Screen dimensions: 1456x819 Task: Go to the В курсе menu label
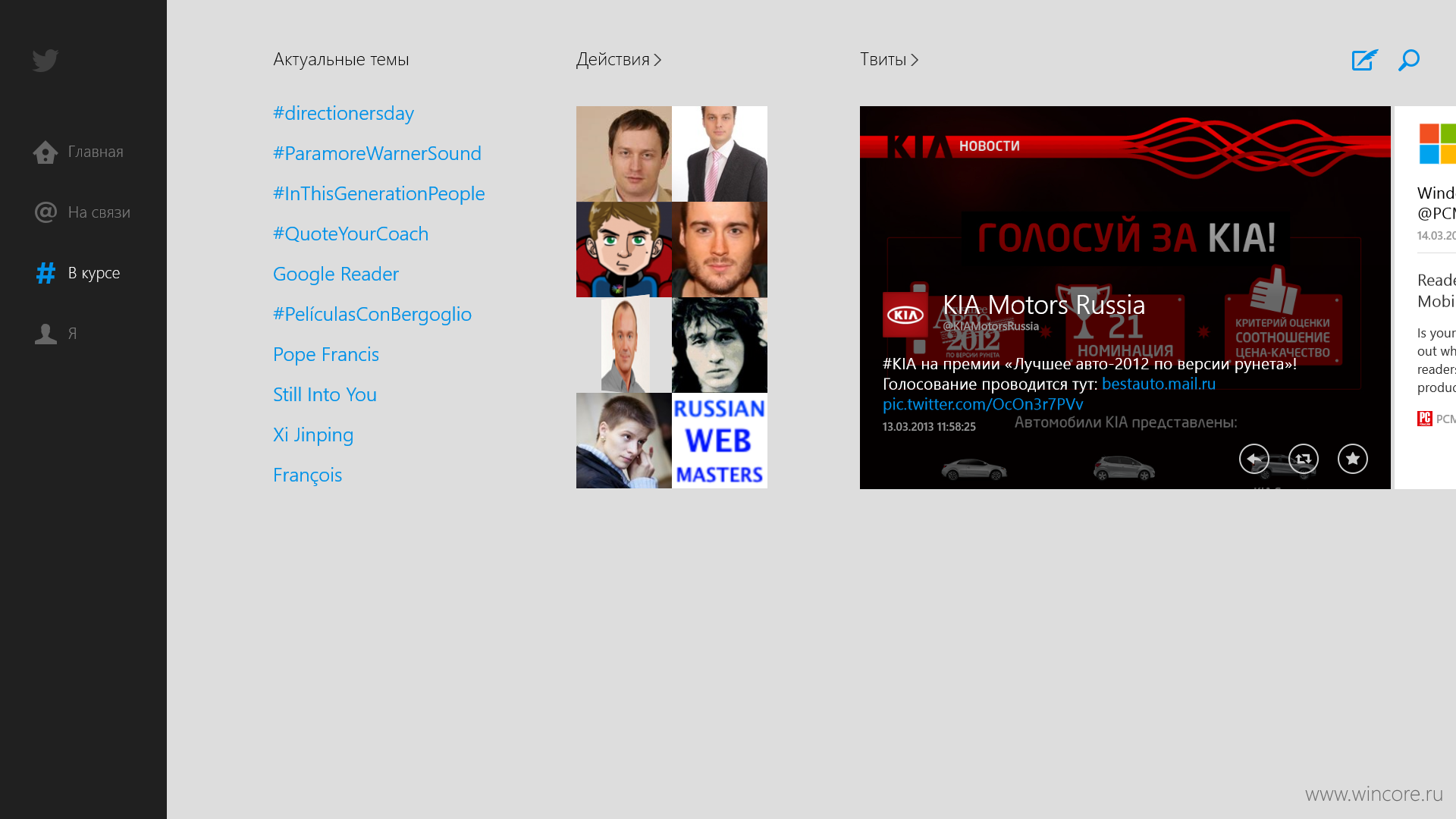[x=94, y=273]
